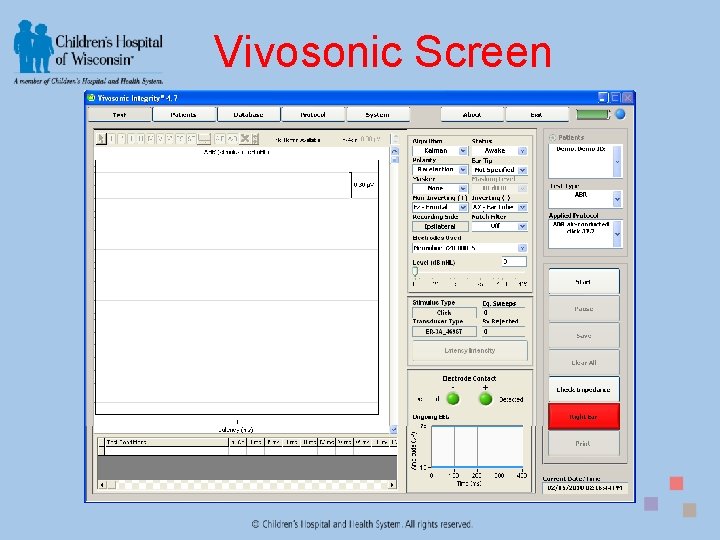
Task: Switch to the Protocol tab
Action: coord(313,114)
